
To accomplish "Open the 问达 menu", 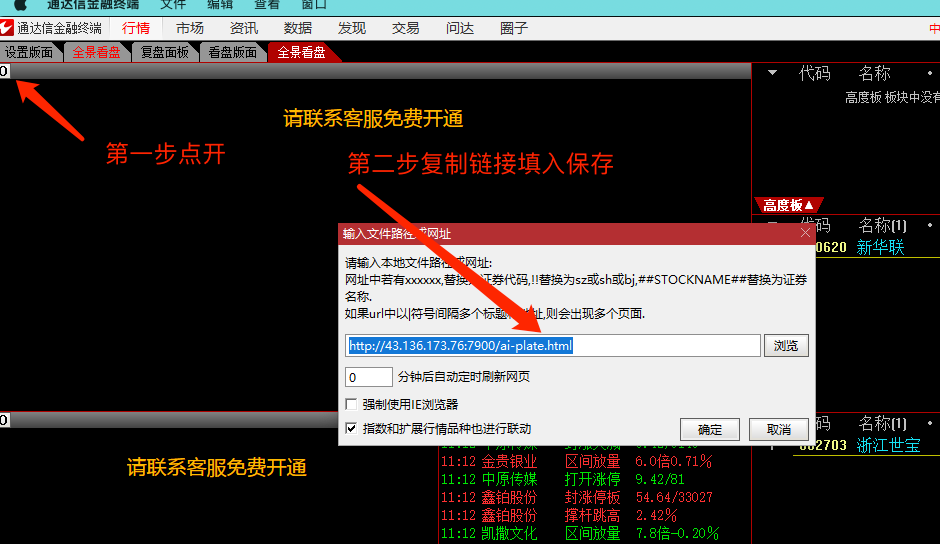I will pos(460,28).
